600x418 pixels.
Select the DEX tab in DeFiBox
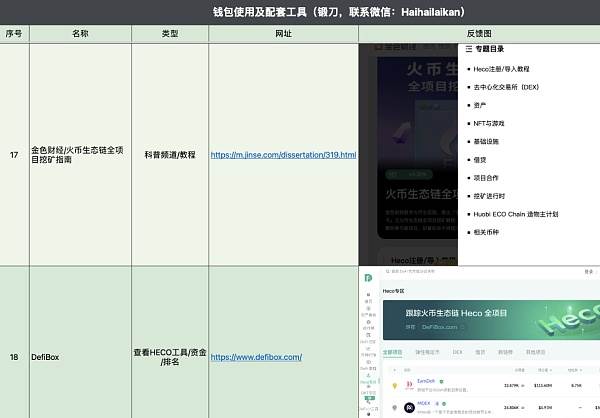click(x=457, y=352)
